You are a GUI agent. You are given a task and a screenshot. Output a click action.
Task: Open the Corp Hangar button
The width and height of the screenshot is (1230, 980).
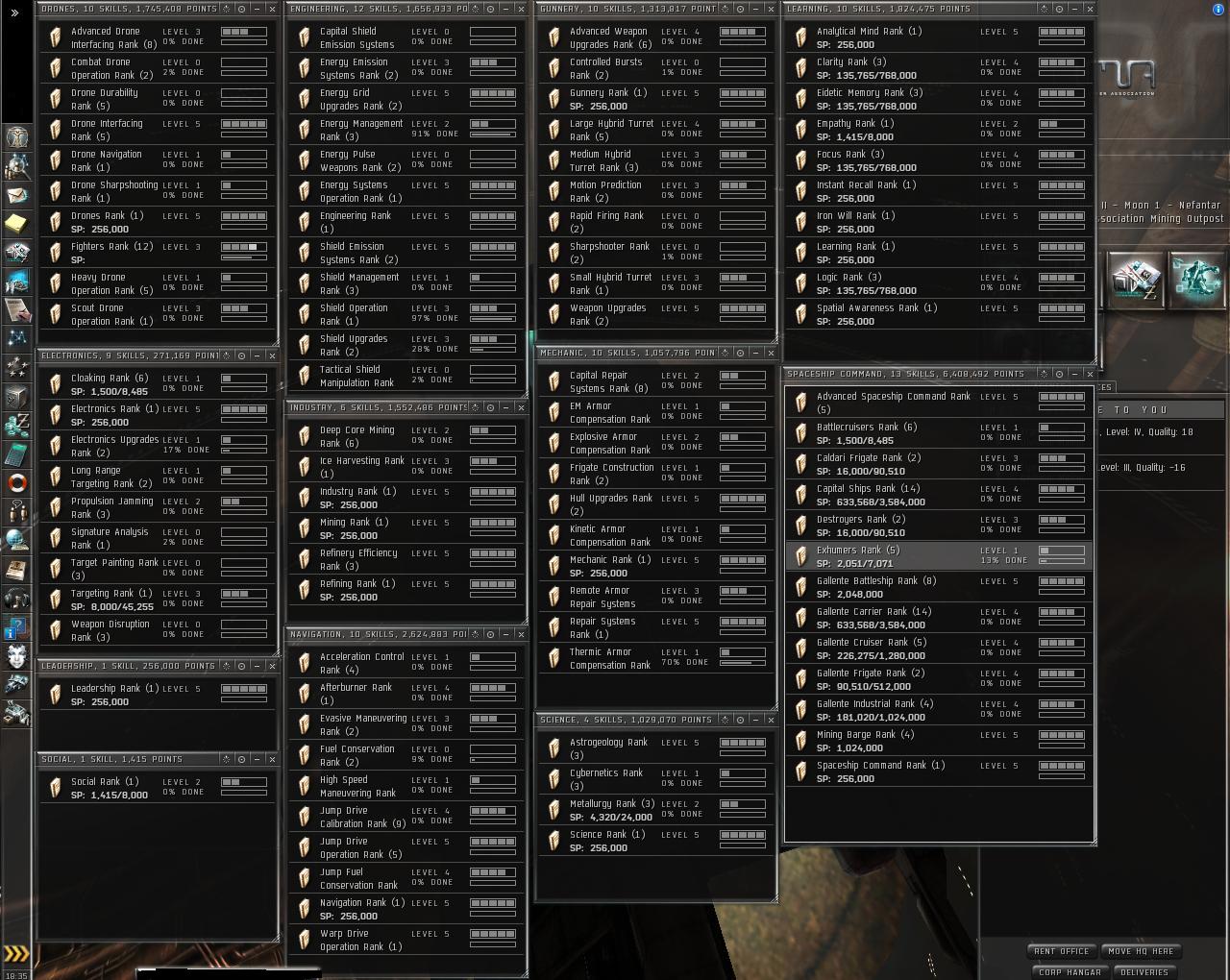[1070, 972]
